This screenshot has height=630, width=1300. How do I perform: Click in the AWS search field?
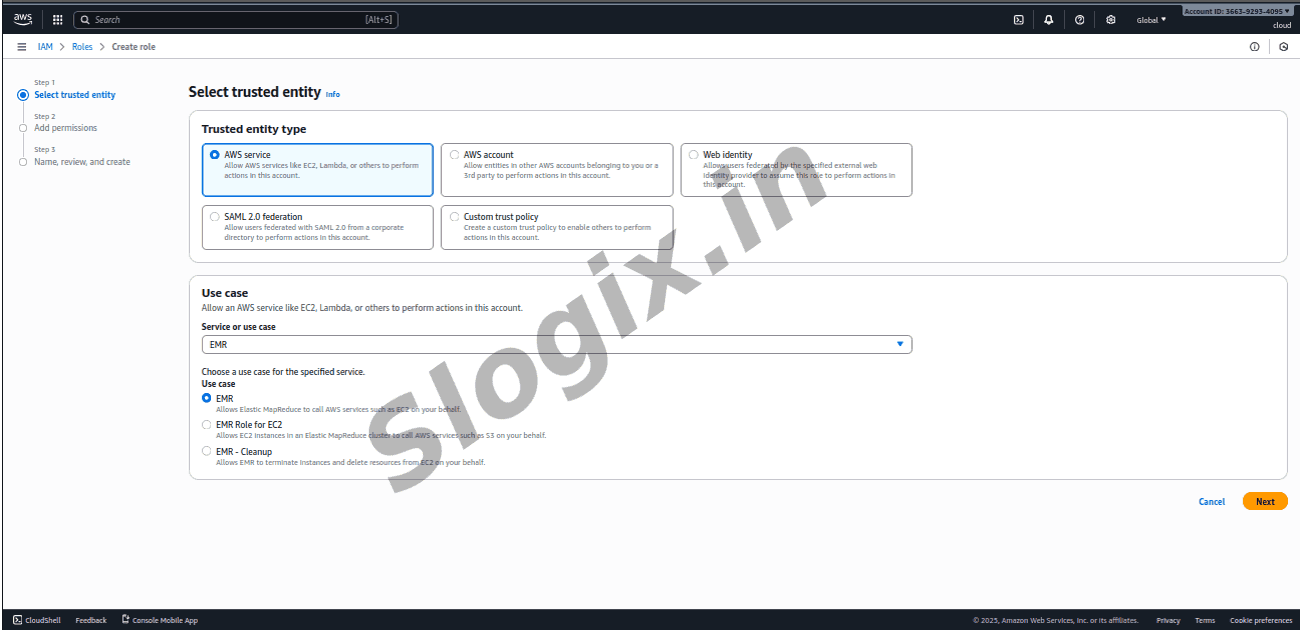pos(235,20)
